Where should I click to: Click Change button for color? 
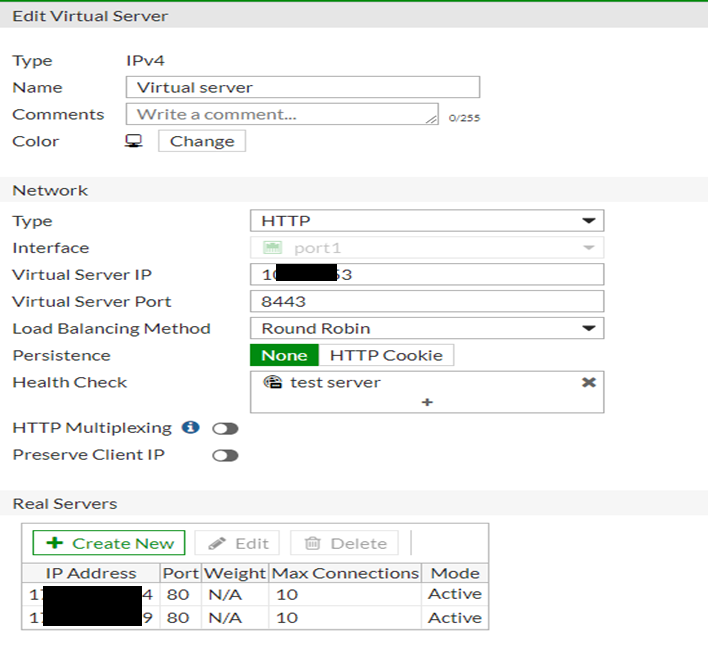coord(202,141)
